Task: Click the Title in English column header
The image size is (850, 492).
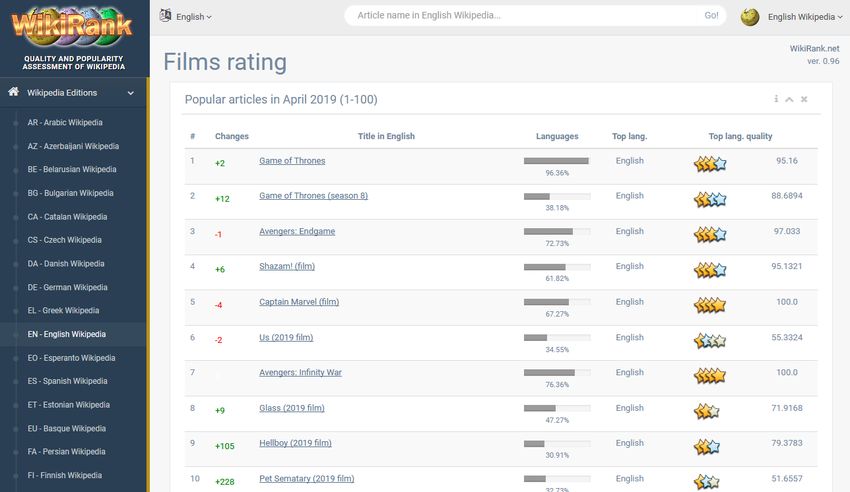Action: (386, 137)
